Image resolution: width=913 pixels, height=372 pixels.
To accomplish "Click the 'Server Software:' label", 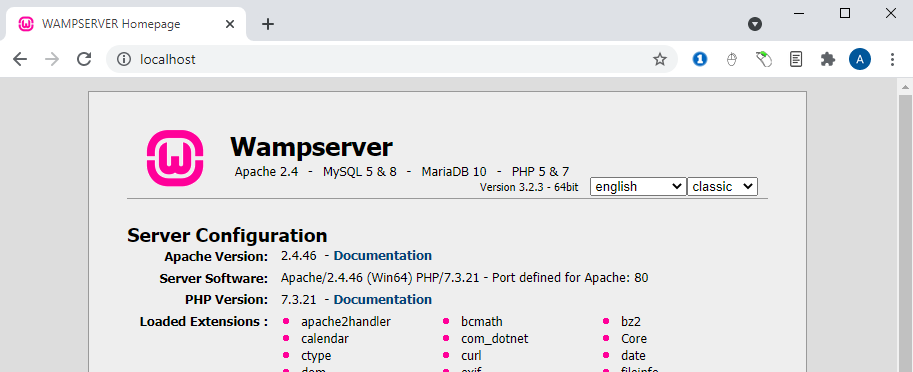I will [x=214, y=278].
